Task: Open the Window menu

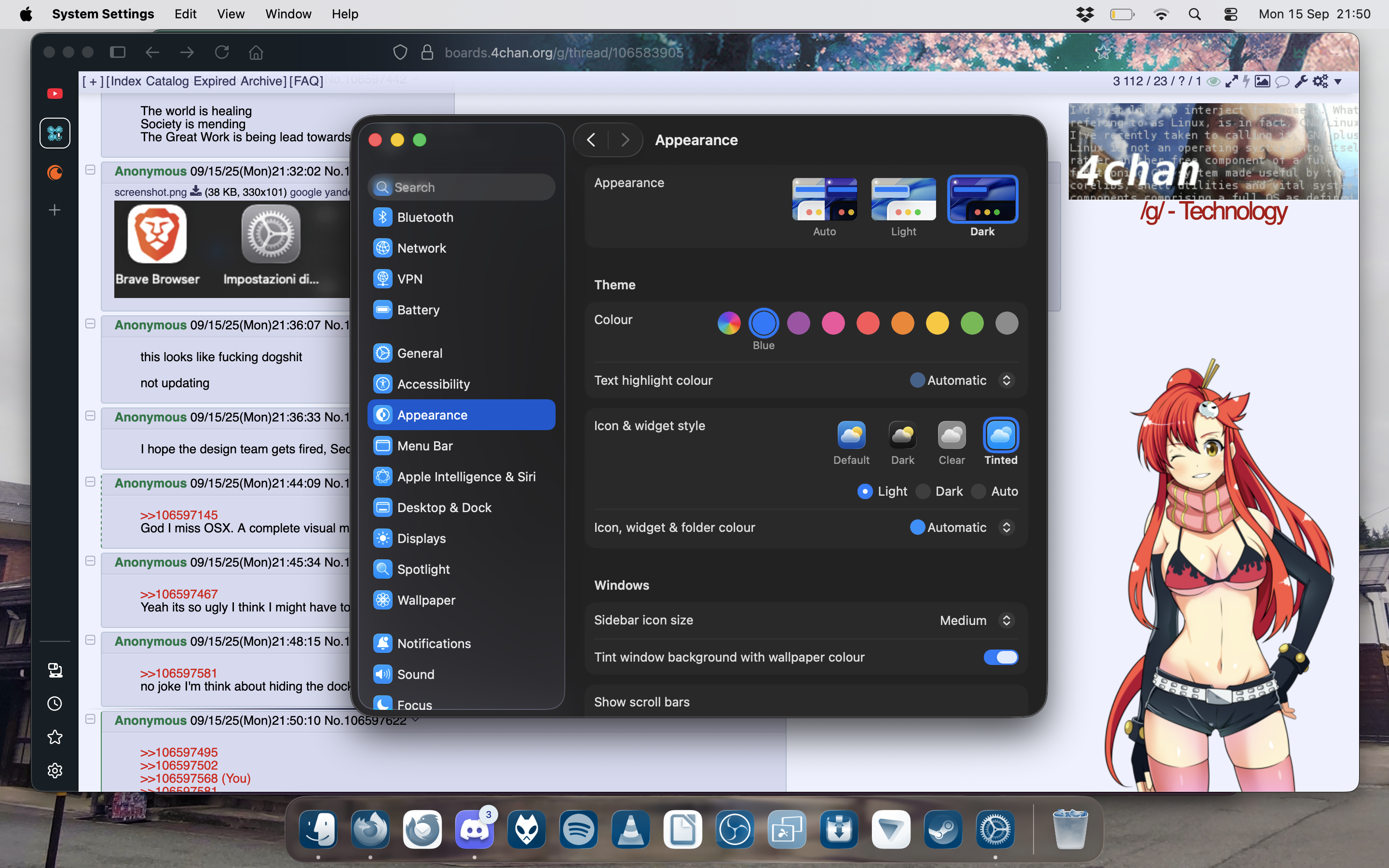Action: [x=288, y=14]
